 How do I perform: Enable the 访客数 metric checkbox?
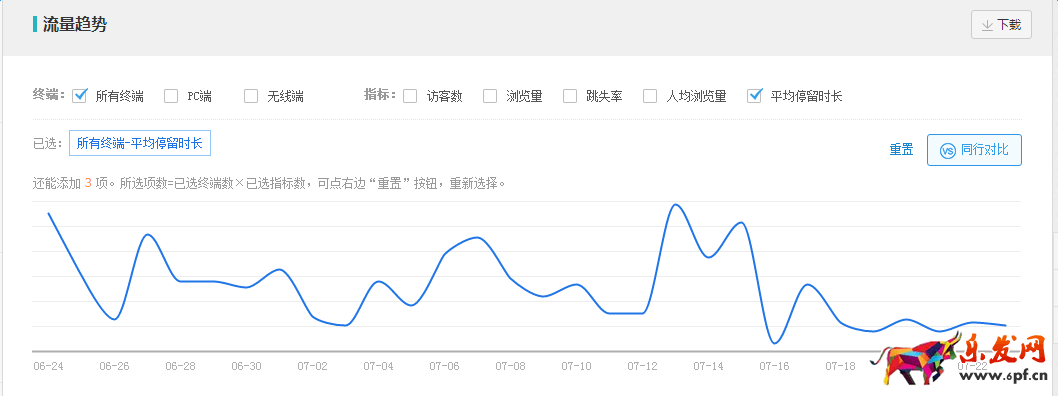pyautogui.click(x=410, y=96)
